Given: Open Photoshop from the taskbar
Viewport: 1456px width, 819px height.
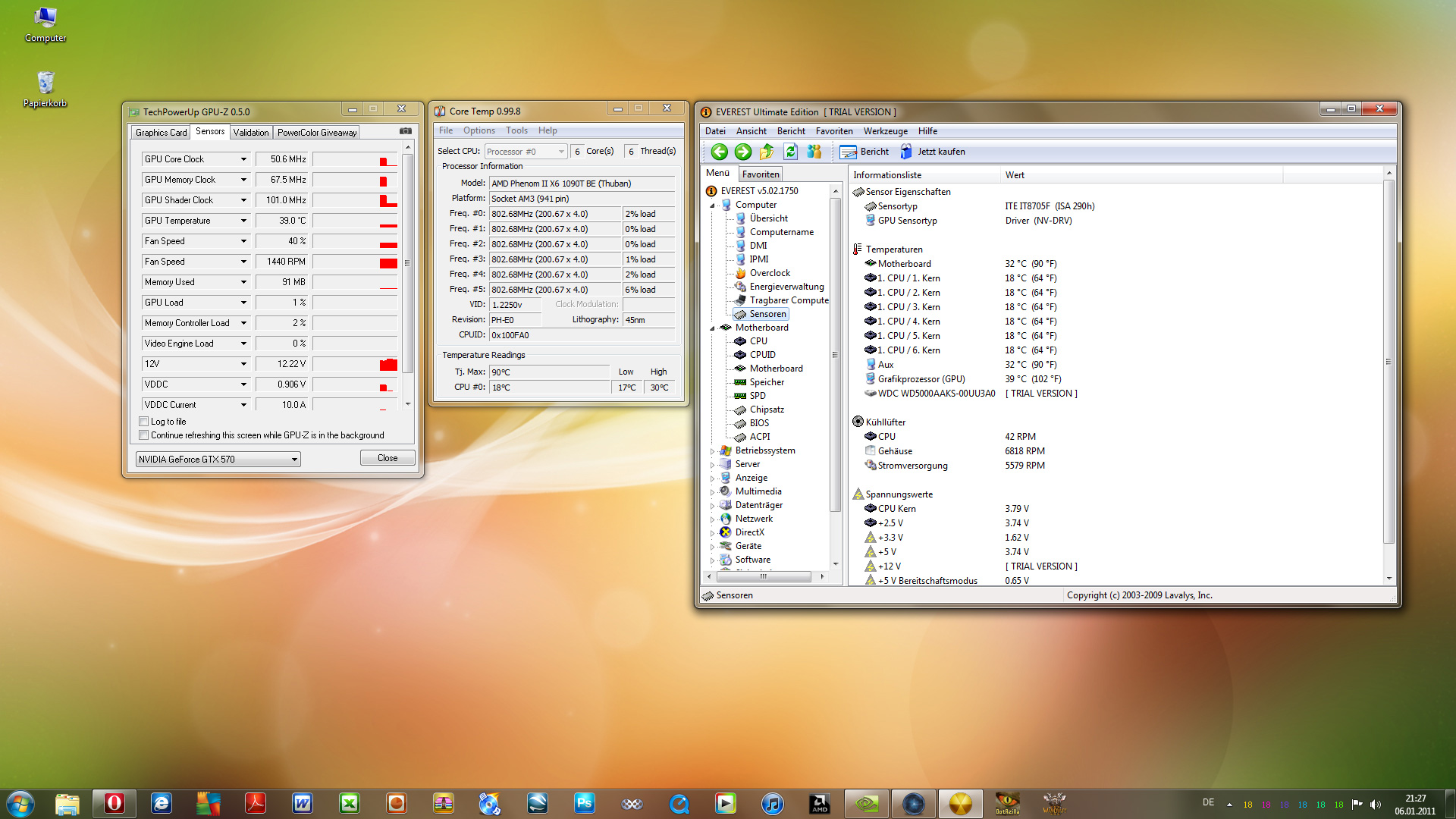Looking at the screenshot, I should coord(584,803).
